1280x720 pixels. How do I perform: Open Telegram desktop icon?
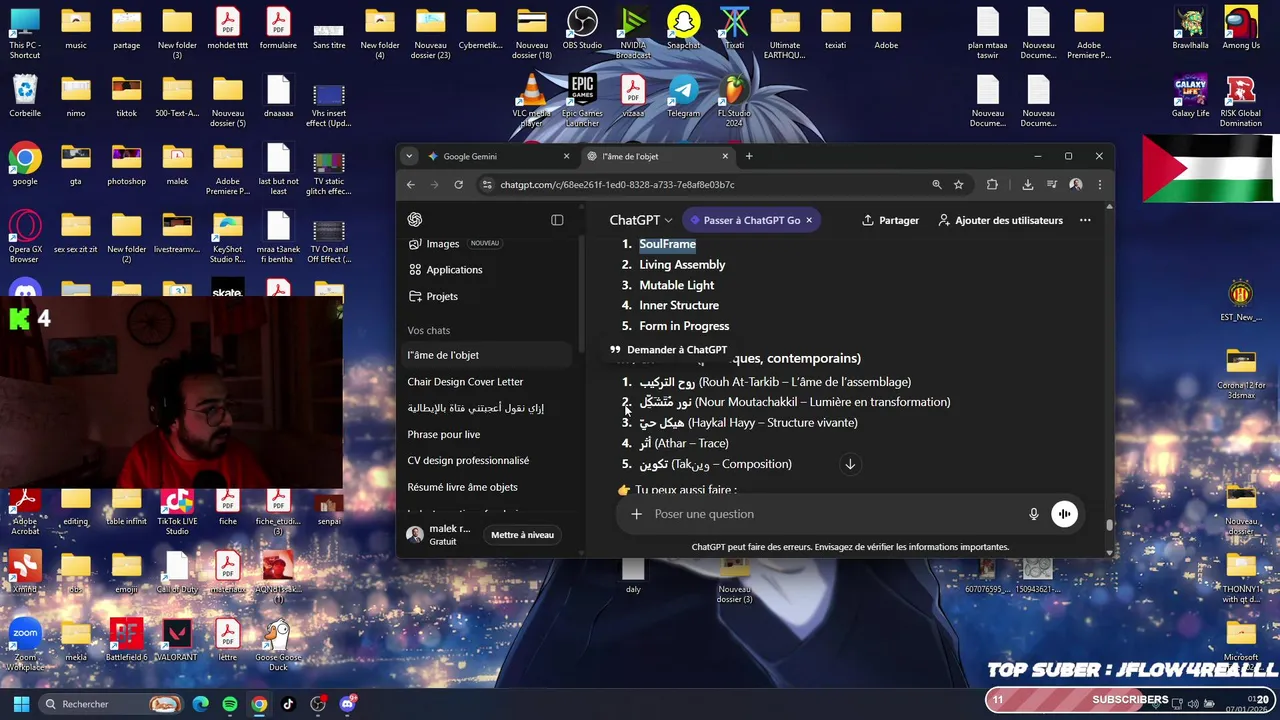683,96
